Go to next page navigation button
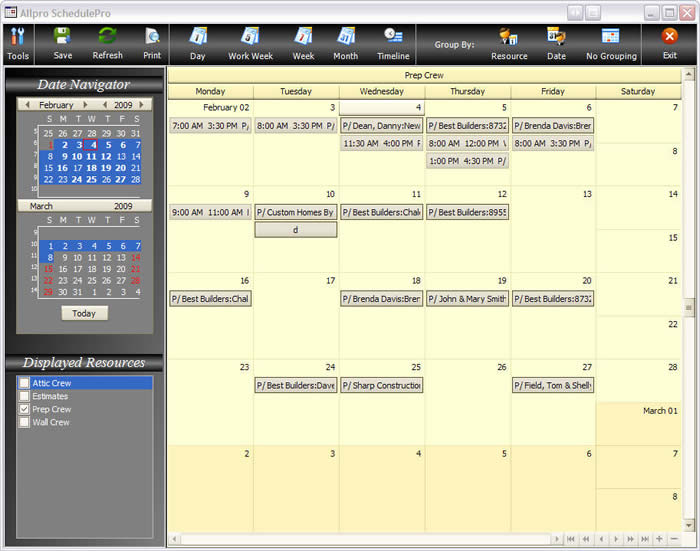 point(630,539)
